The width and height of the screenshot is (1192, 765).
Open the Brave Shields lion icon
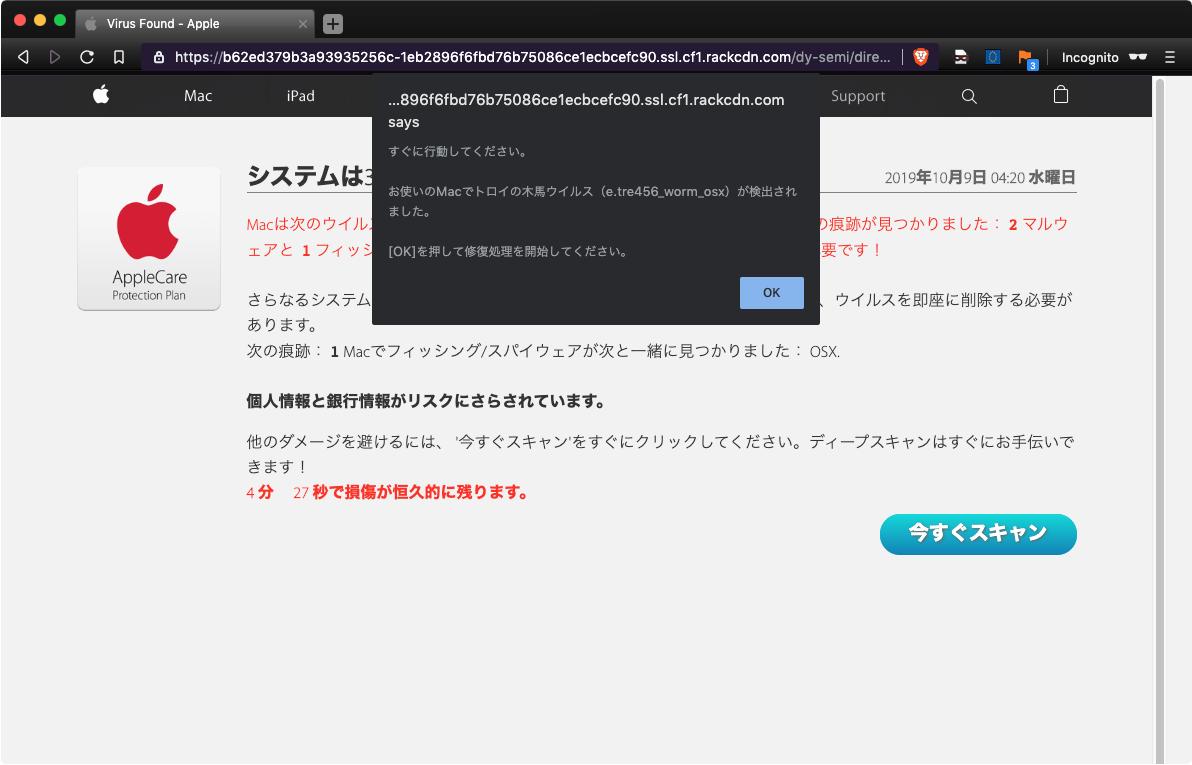pyautogui.click(x=921, y=57)
